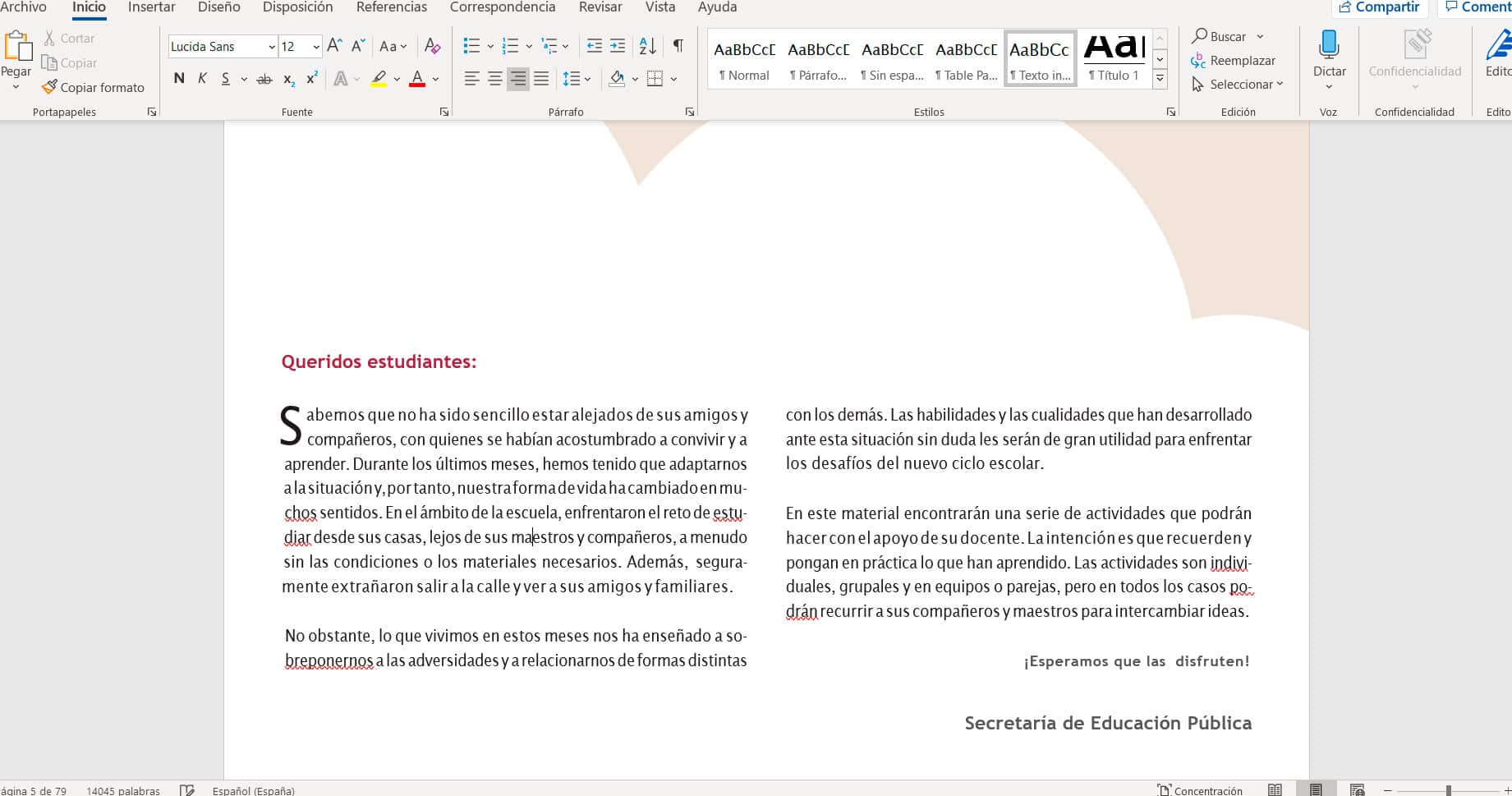Select the Título 1 style thumbnail
This screenshot has width=1512, height=796.
point(1114,58)
